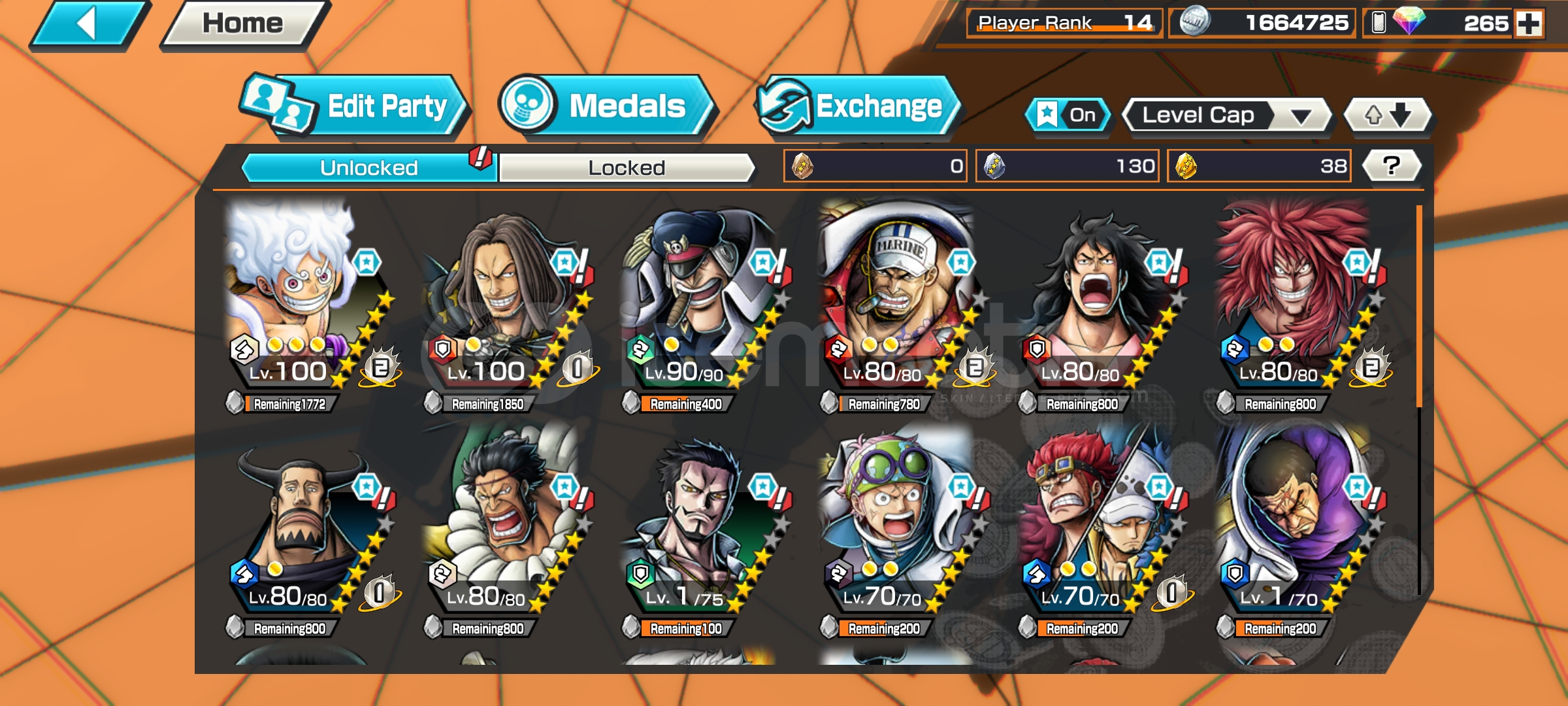Click the Level Cap dropdown arrow

(1301, 116)
